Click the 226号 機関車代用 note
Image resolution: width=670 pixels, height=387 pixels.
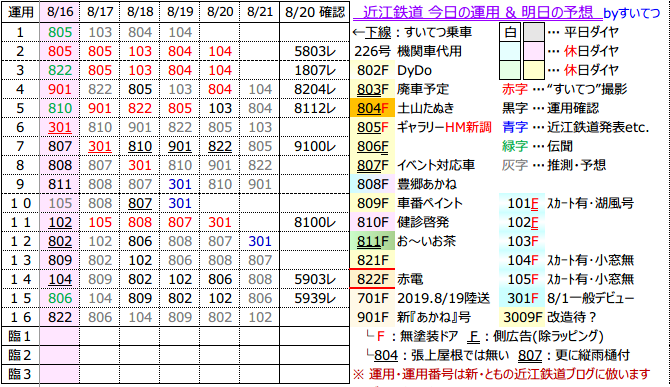point(408,51)
